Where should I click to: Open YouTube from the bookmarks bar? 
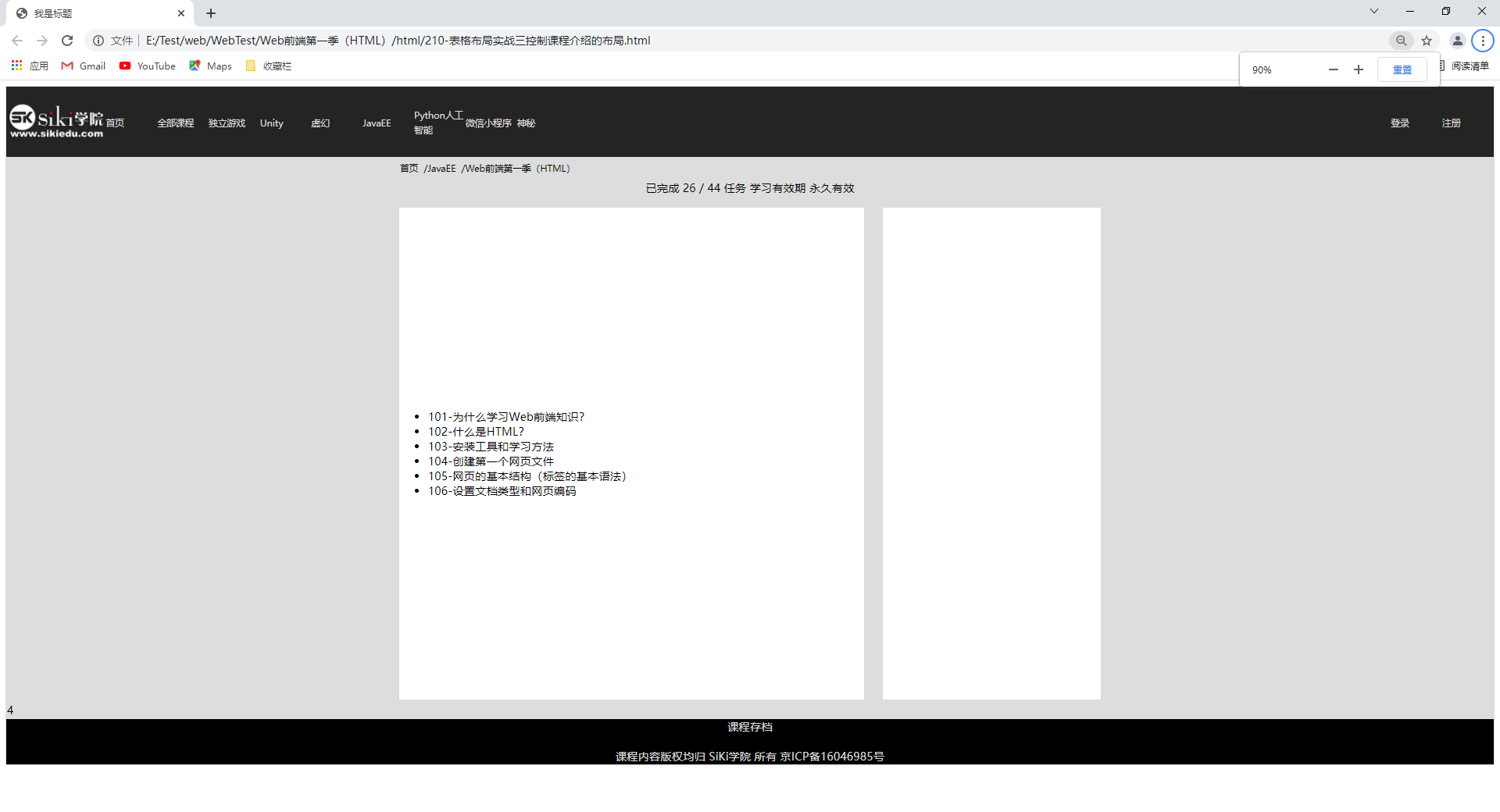(147, 66)
